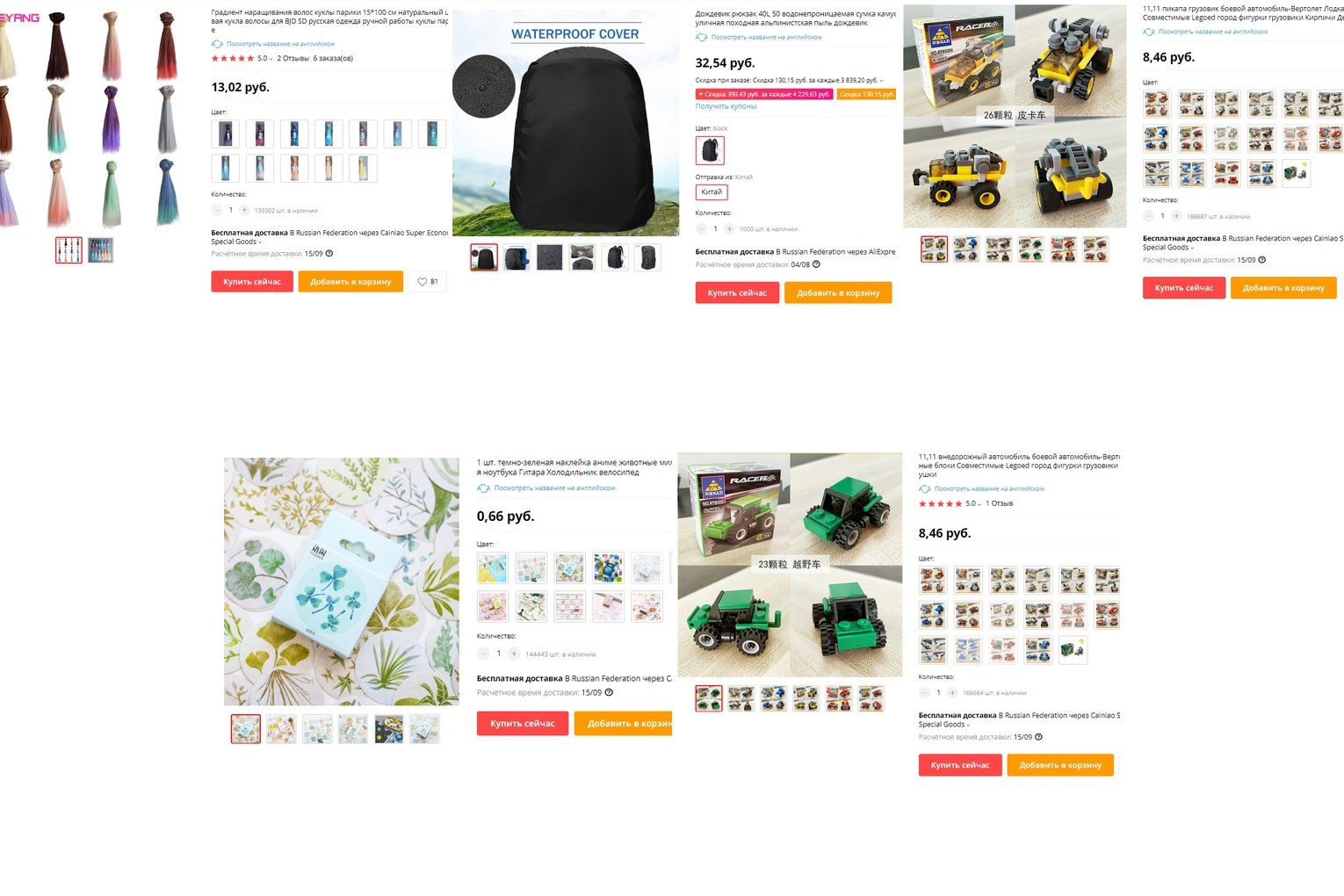Open the Получить купоны link

click(726, 106)
